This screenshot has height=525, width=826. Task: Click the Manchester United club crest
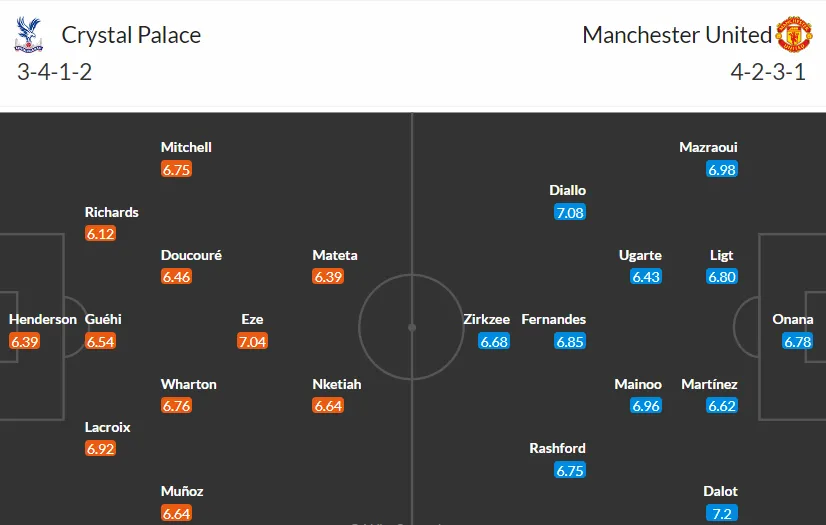pos(793,34)
